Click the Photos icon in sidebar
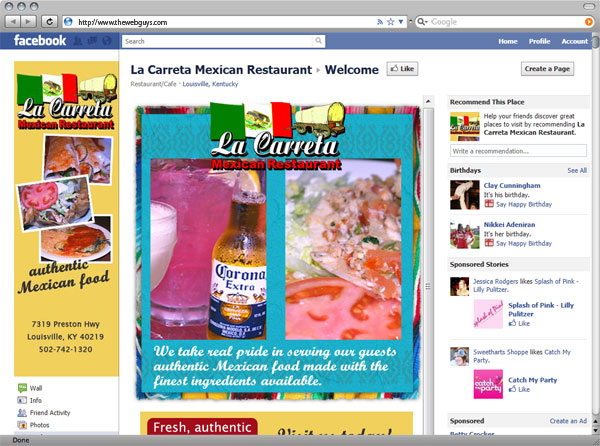The height and width of the screenshot is (446, 600). click(x=22, y=425)
